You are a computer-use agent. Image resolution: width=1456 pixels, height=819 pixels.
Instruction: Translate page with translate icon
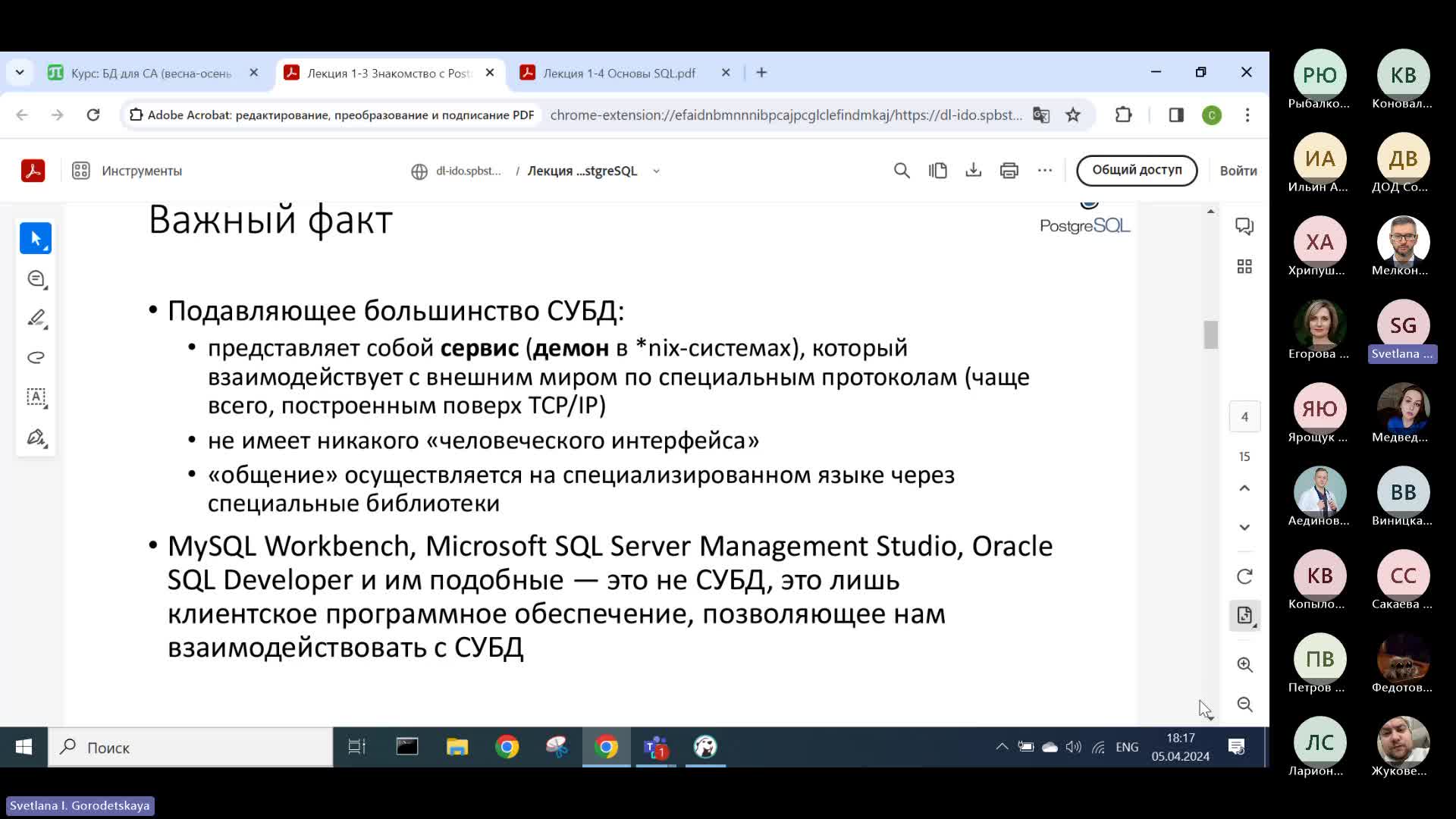pos(1041,115)
